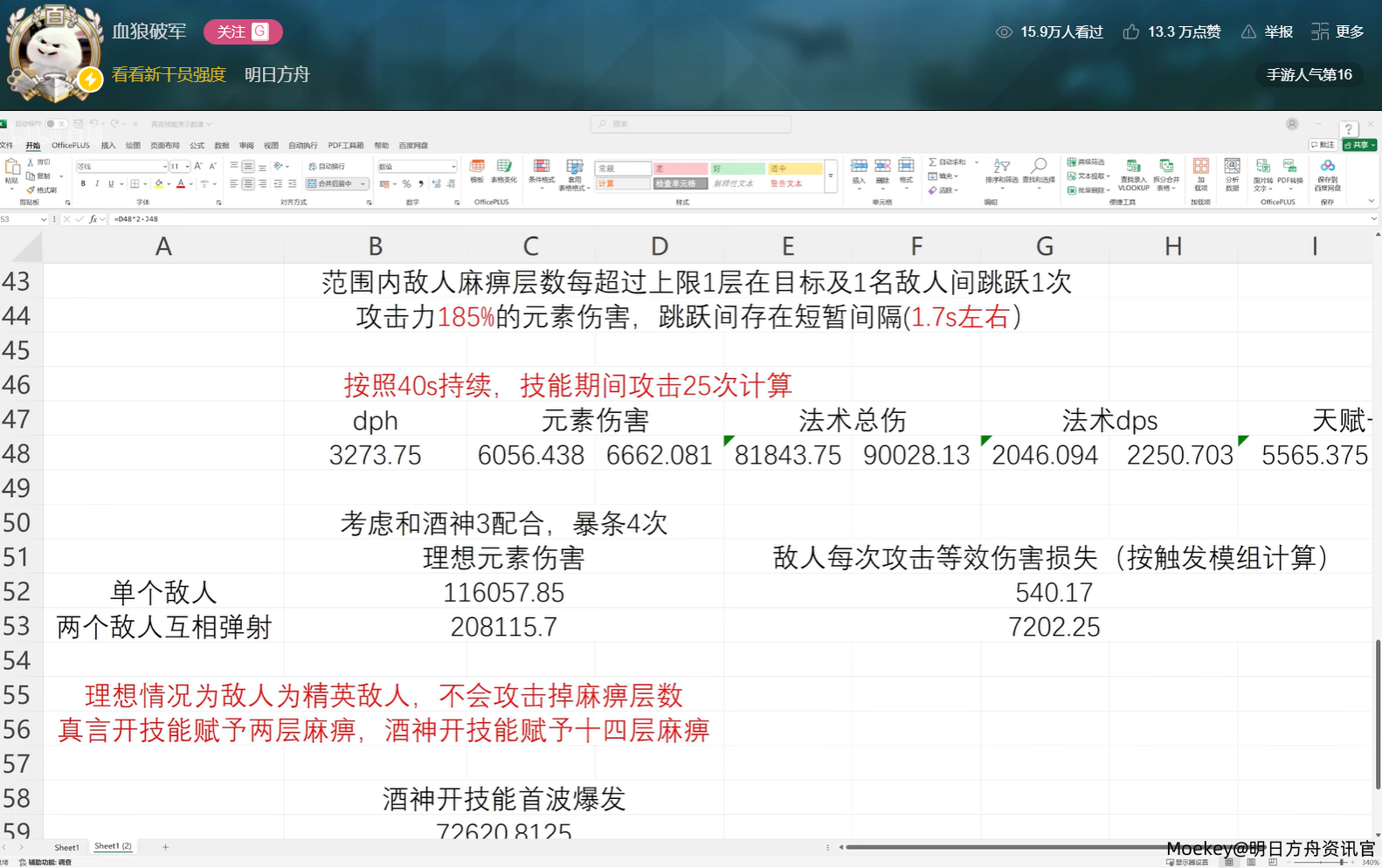Click the percent style icon
Viewport: 1382px width, 868px height.
[x=406, y=184]
